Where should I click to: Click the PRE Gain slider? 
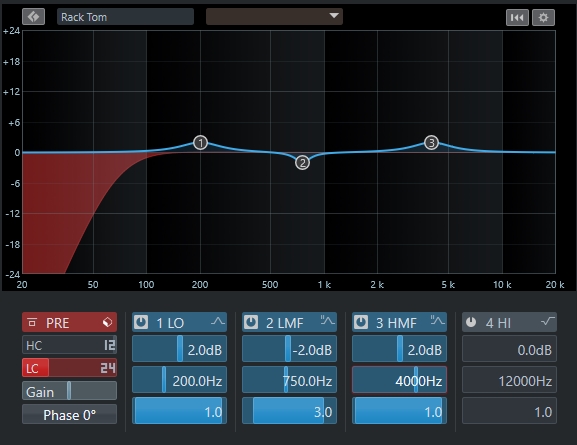tap(70, 391)
